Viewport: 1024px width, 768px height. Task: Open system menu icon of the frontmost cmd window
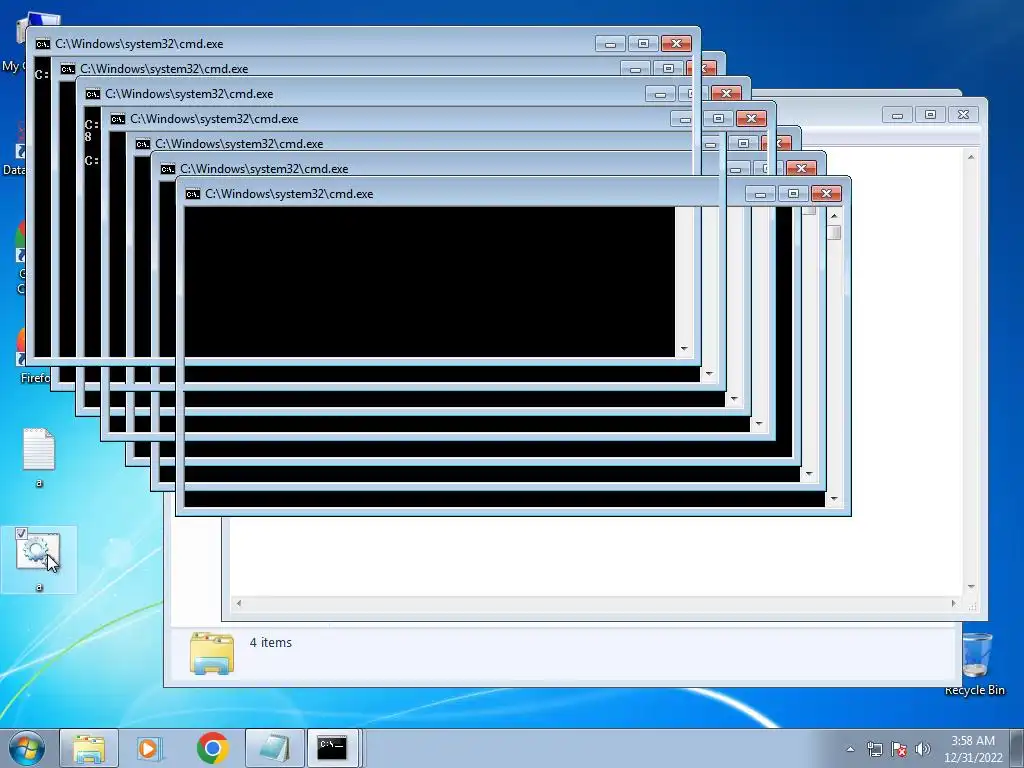click(193, 194)
